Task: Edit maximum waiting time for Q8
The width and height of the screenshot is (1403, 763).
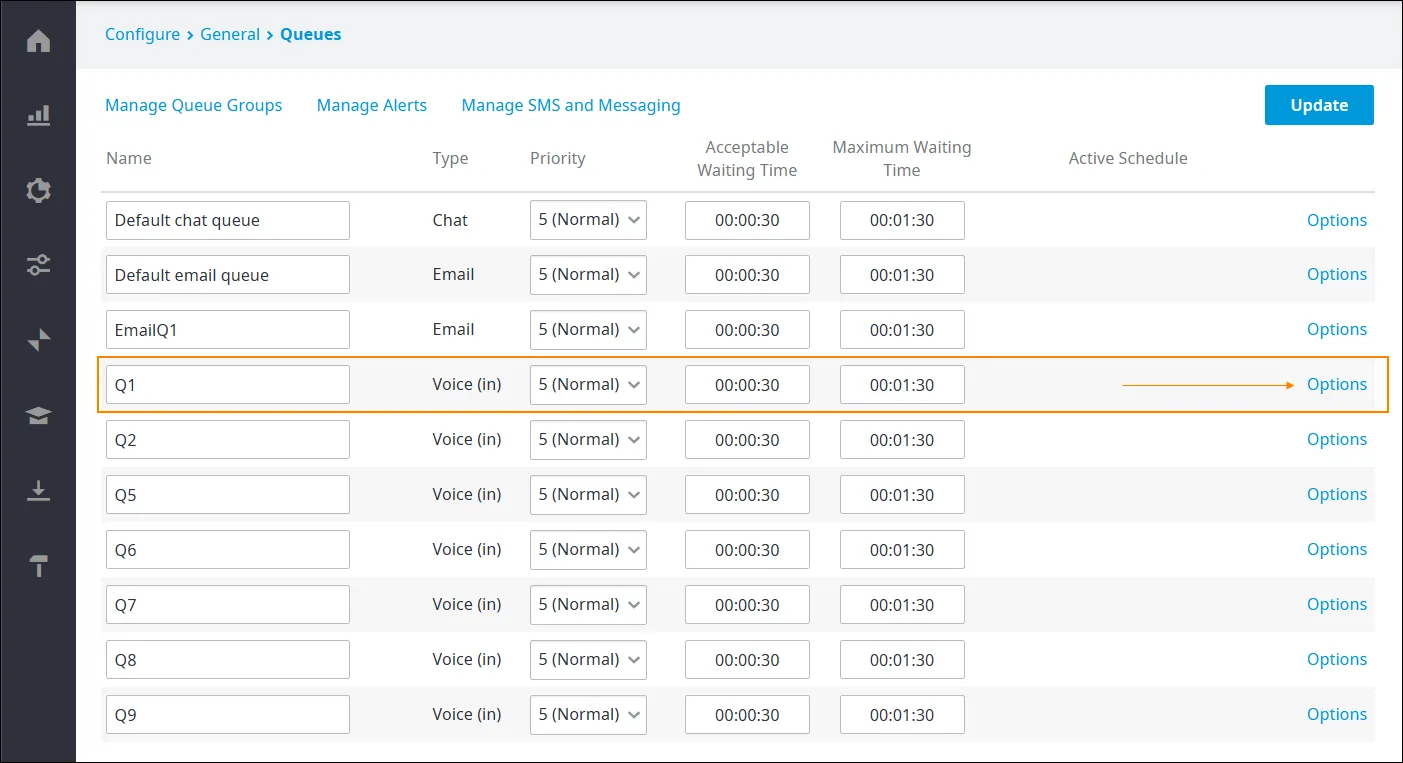Action: pos(902,660)
